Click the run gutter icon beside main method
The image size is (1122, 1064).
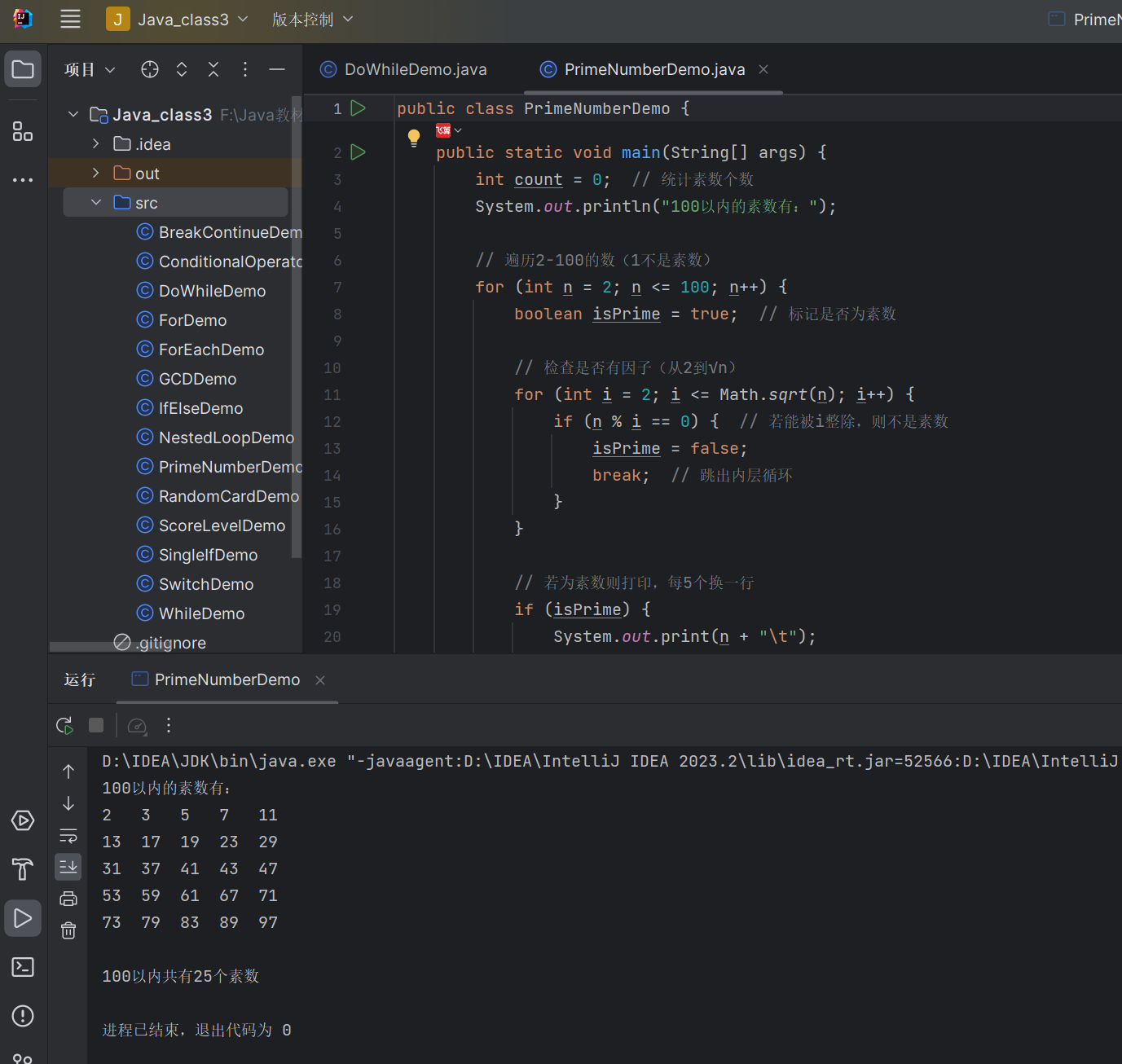click(x=358, y=152)
